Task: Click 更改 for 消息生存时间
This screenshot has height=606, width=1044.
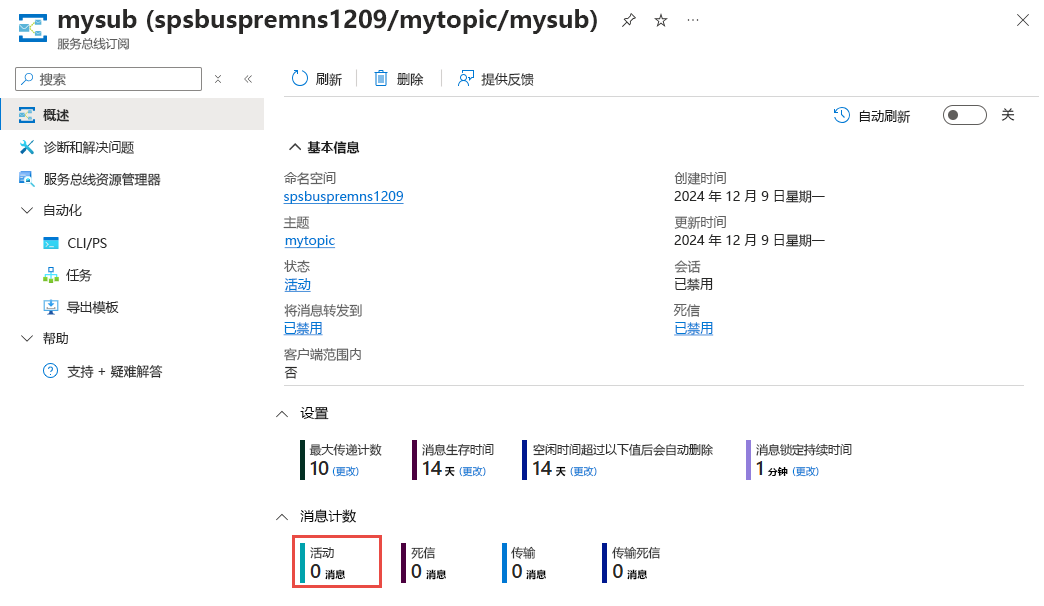Action: [473, 471]
